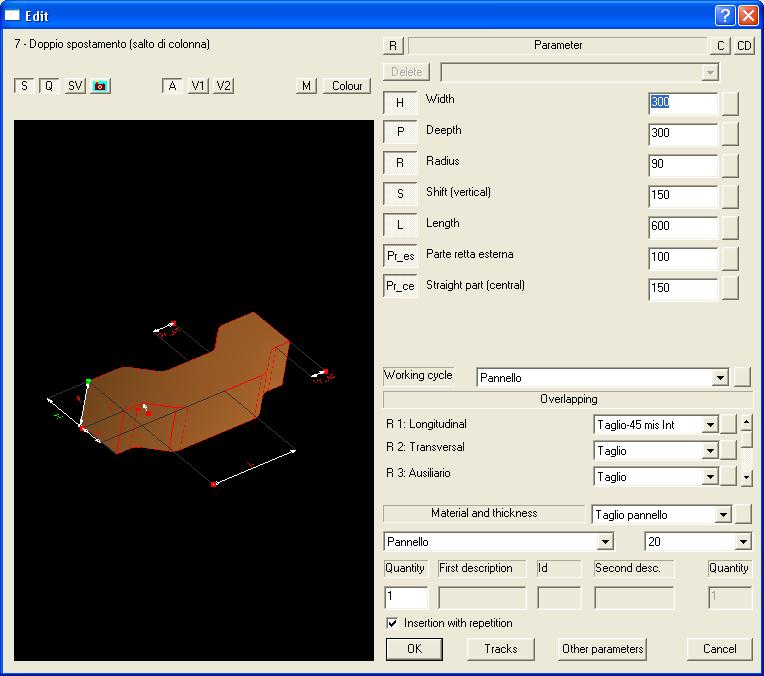Switch to V2 view
Viewport: 764px width, 676px height.
223,86
